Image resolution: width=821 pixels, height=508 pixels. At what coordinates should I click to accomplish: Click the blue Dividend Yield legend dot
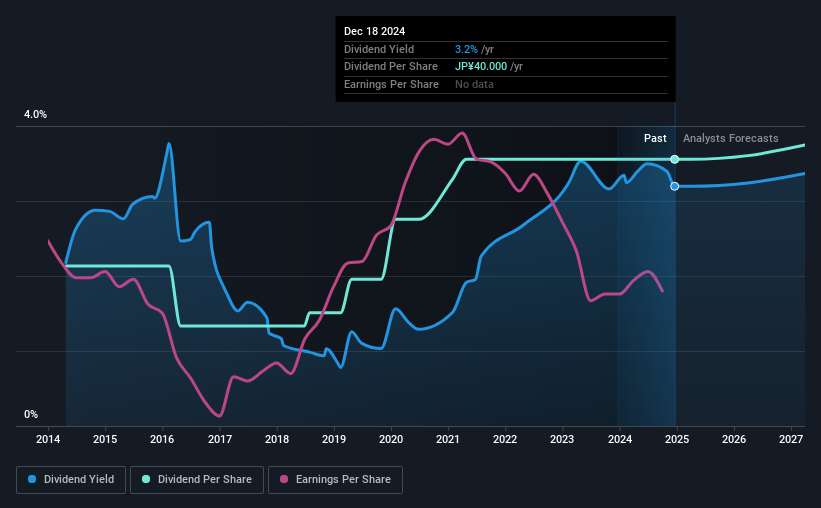(32, 479)
